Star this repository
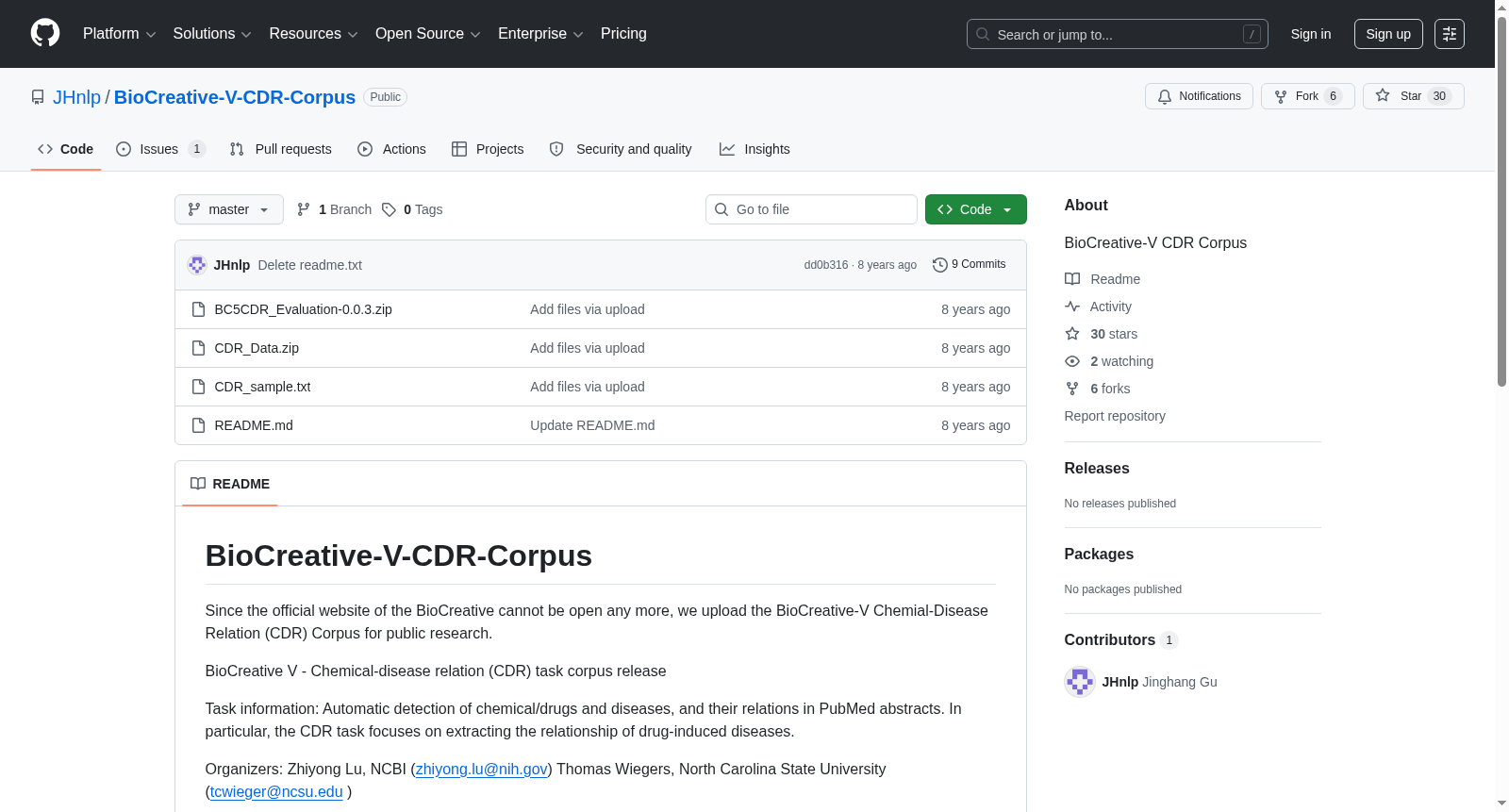This screenshot has height=812, width=1509. 1413,96
